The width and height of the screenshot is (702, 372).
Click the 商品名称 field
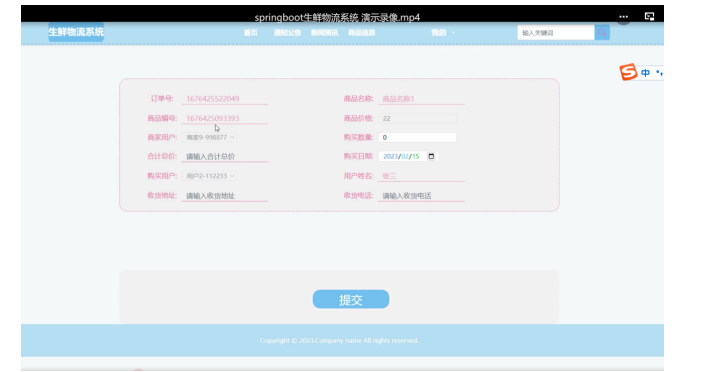click(x=421, y=99)
